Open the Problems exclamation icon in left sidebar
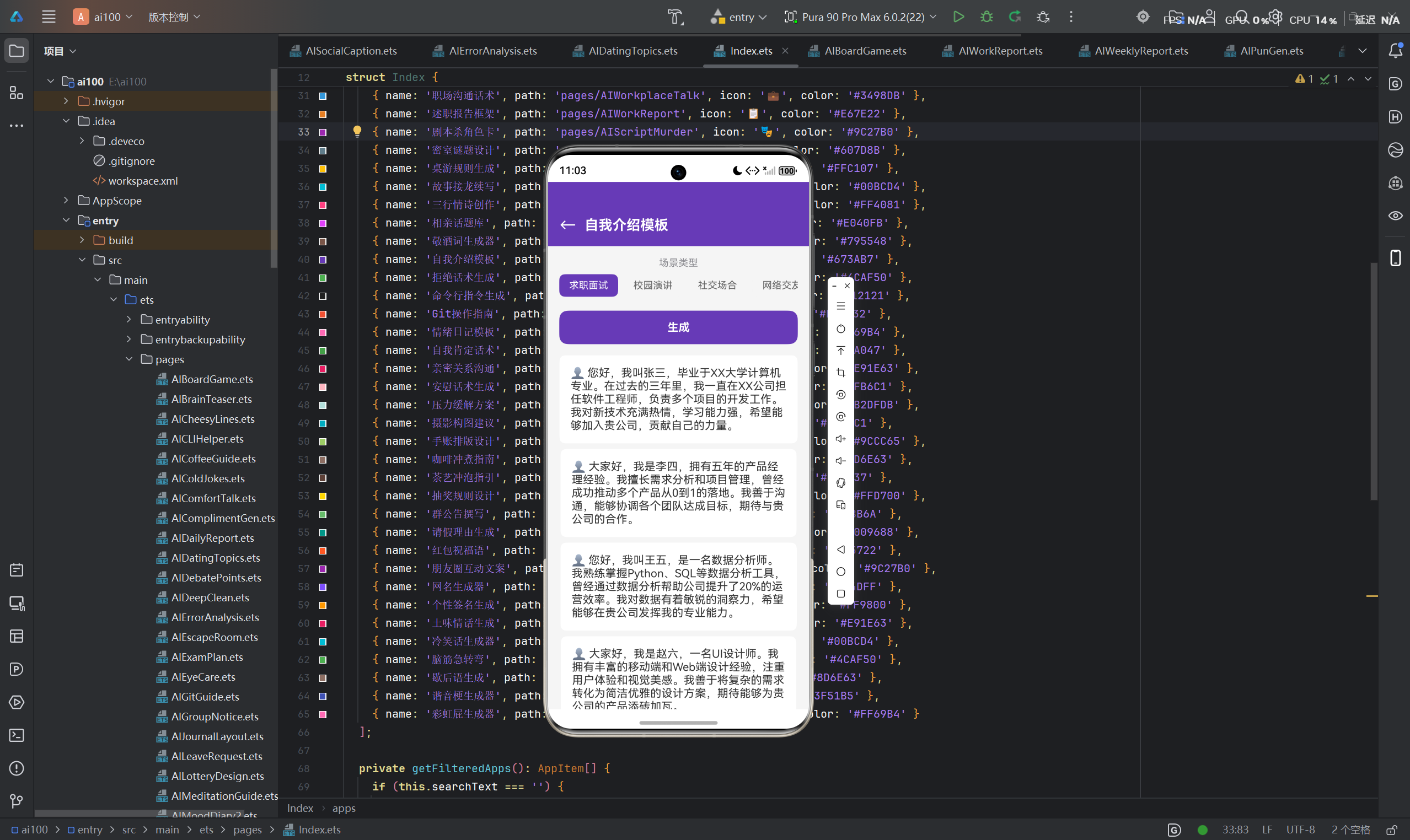Image resolution: width=1410 pixels, height=840 pixels. [x=17, y=768]
